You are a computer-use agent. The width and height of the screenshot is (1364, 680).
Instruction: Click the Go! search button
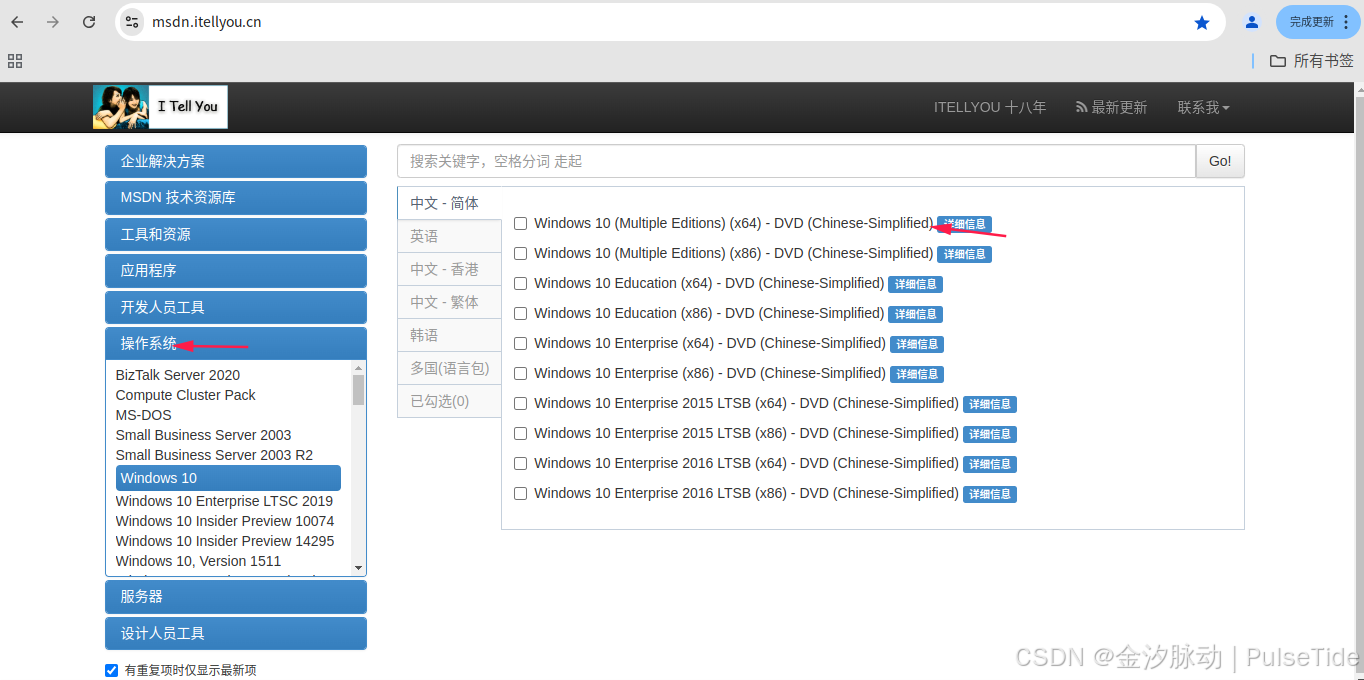click(x=1220, y=161)
